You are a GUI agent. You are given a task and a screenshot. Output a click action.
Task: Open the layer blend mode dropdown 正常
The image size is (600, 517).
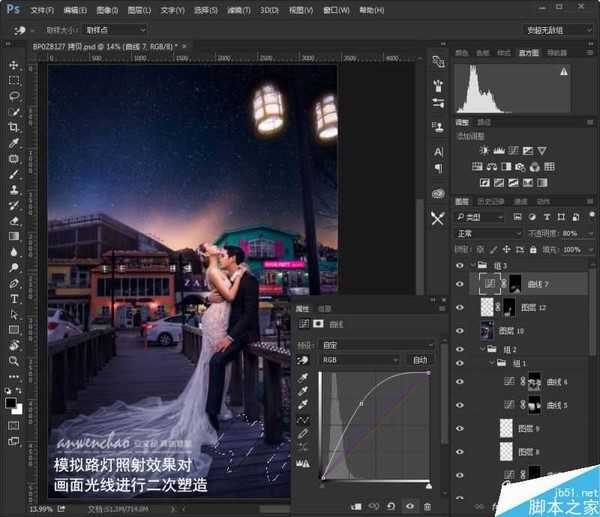[x=487, y=233]
